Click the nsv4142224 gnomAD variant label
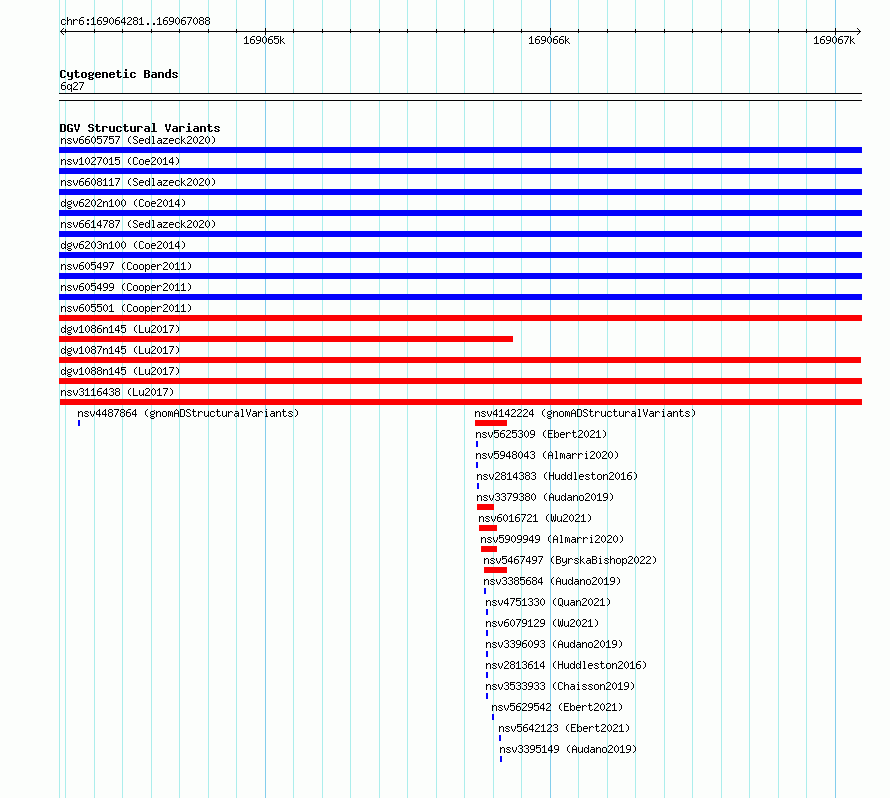 click(x=585, y=413)
